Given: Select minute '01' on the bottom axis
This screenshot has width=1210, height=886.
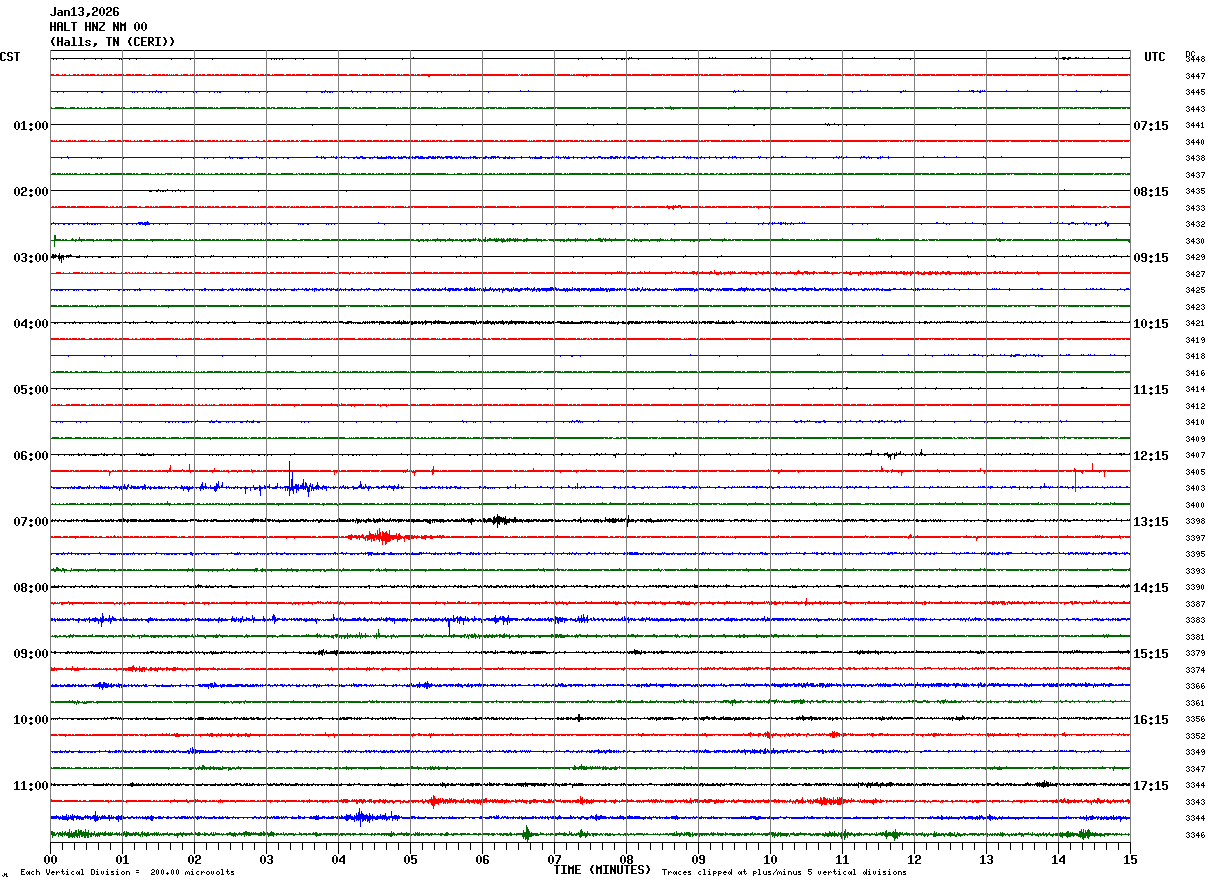Looking at the screenshot, I should [x=122, y=859].
